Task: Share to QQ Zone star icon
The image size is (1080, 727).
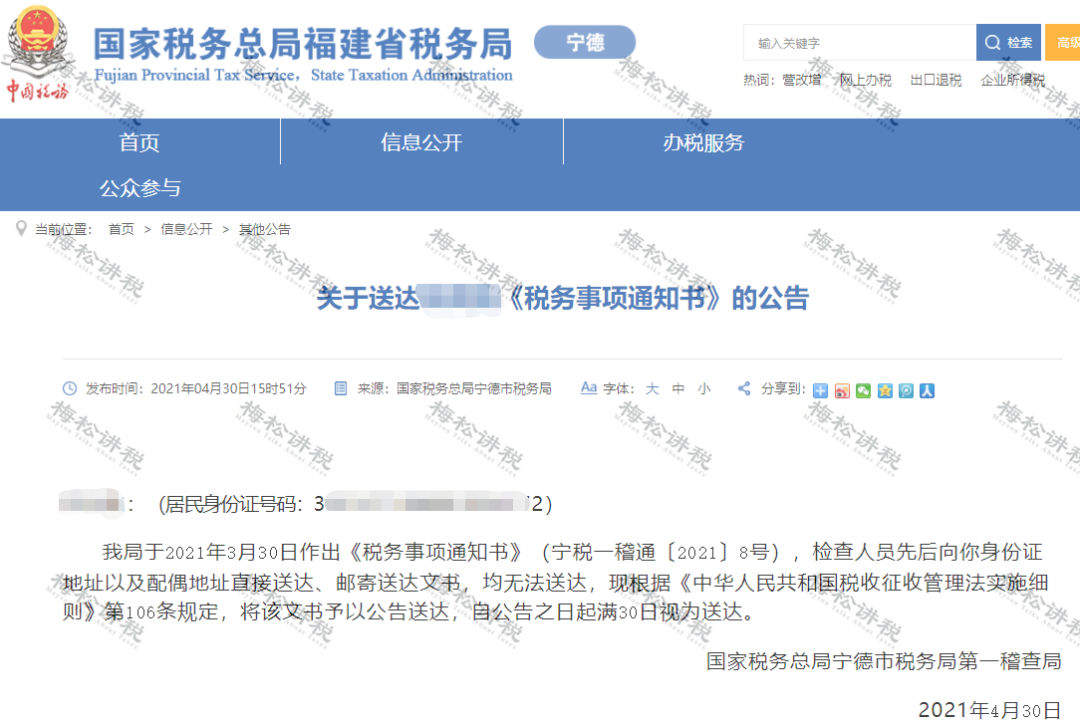Action: pyautogui.click(x=884, y=390)
